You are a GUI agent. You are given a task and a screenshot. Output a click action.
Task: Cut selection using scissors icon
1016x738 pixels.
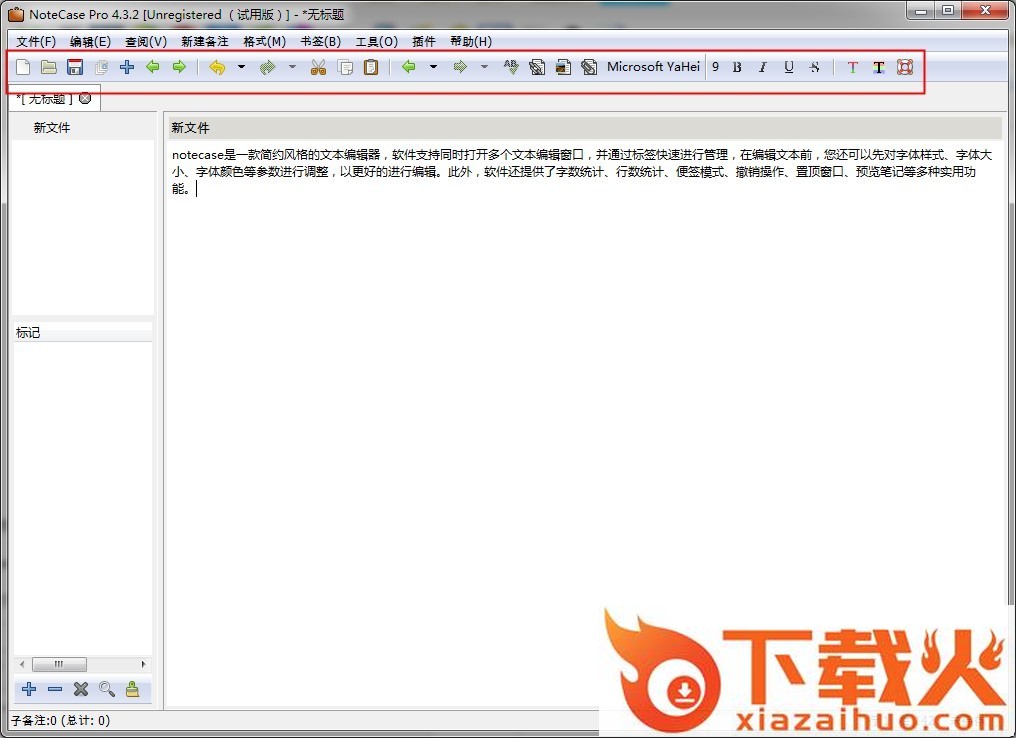318,67
